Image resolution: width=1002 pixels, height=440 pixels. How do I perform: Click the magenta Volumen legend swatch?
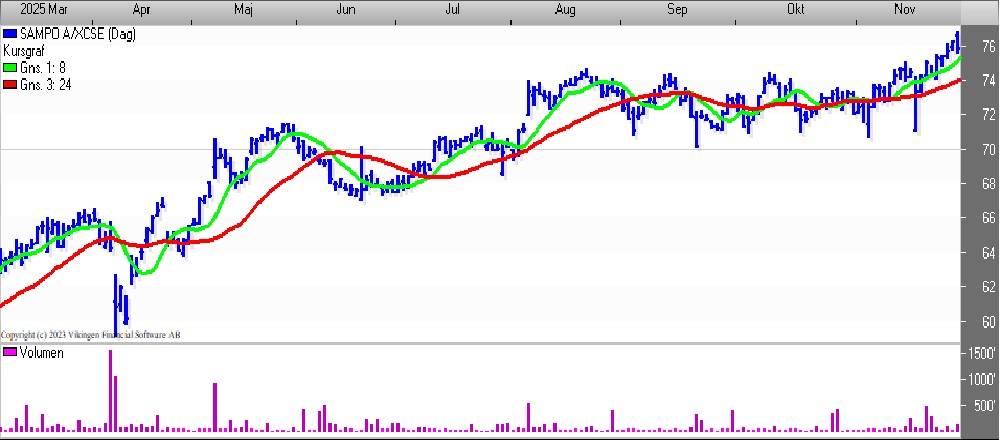[10, 353]
